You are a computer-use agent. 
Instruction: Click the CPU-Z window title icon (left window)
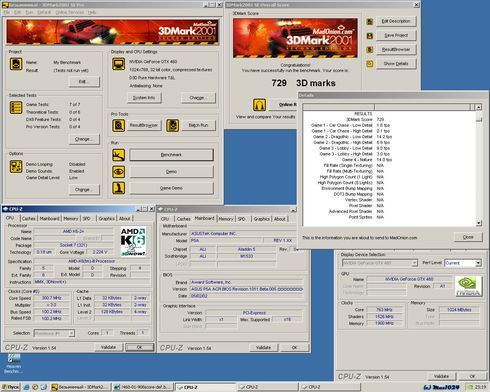pos(5,209)
